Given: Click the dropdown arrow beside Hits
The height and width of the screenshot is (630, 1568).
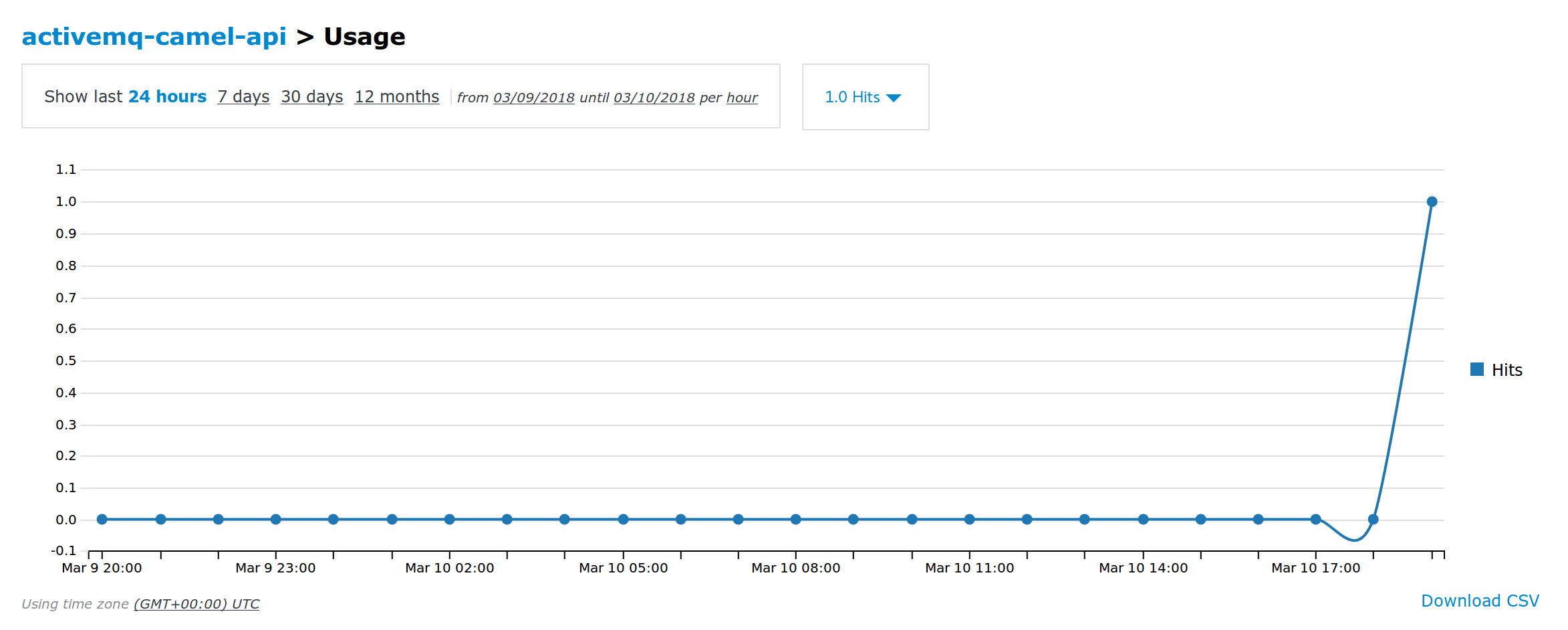Looking at the screenshot, I should (894, 98).
